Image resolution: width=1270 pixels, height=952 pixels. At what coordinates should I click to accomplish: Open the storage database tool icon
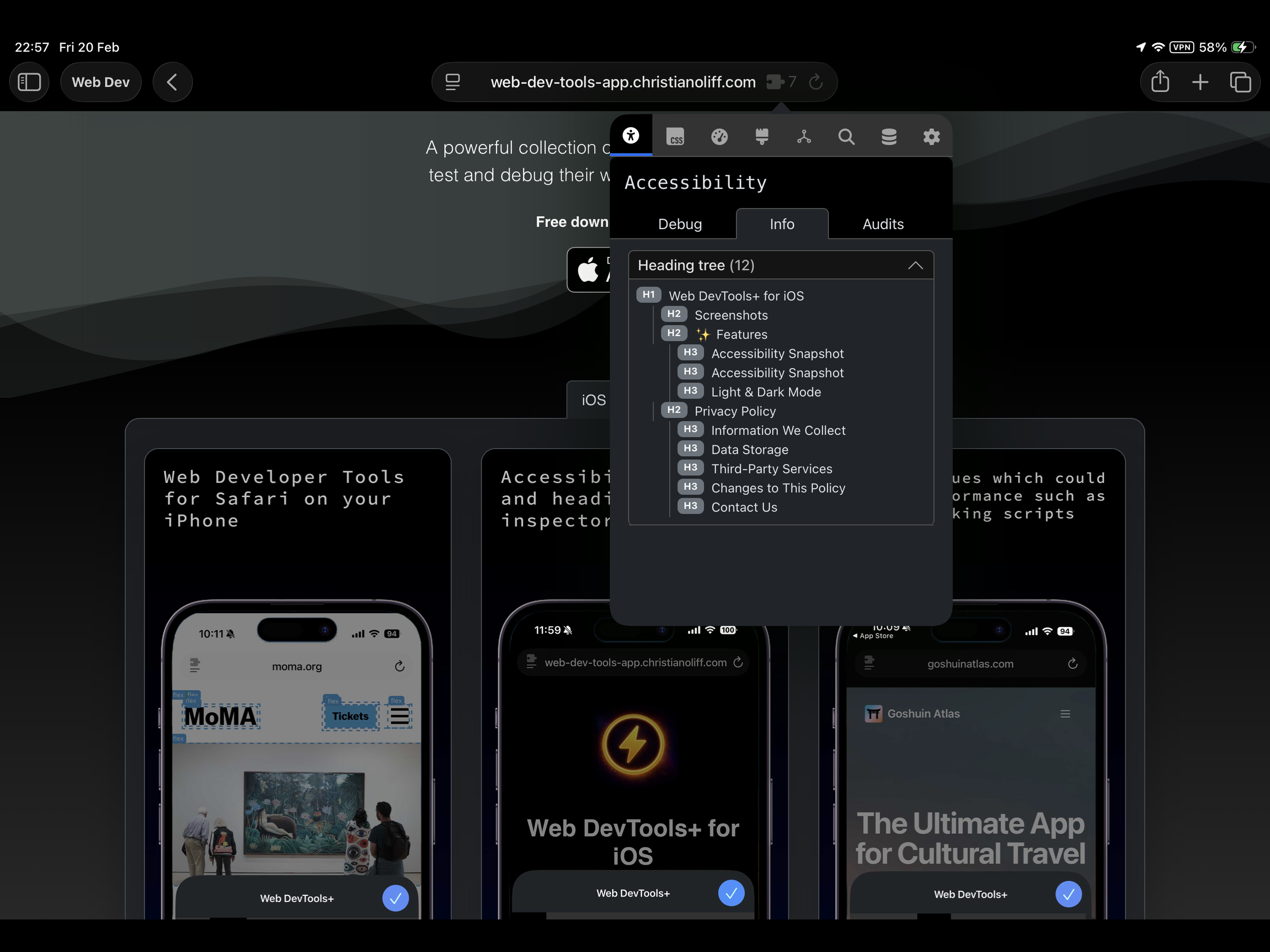[x=888, y=137]
